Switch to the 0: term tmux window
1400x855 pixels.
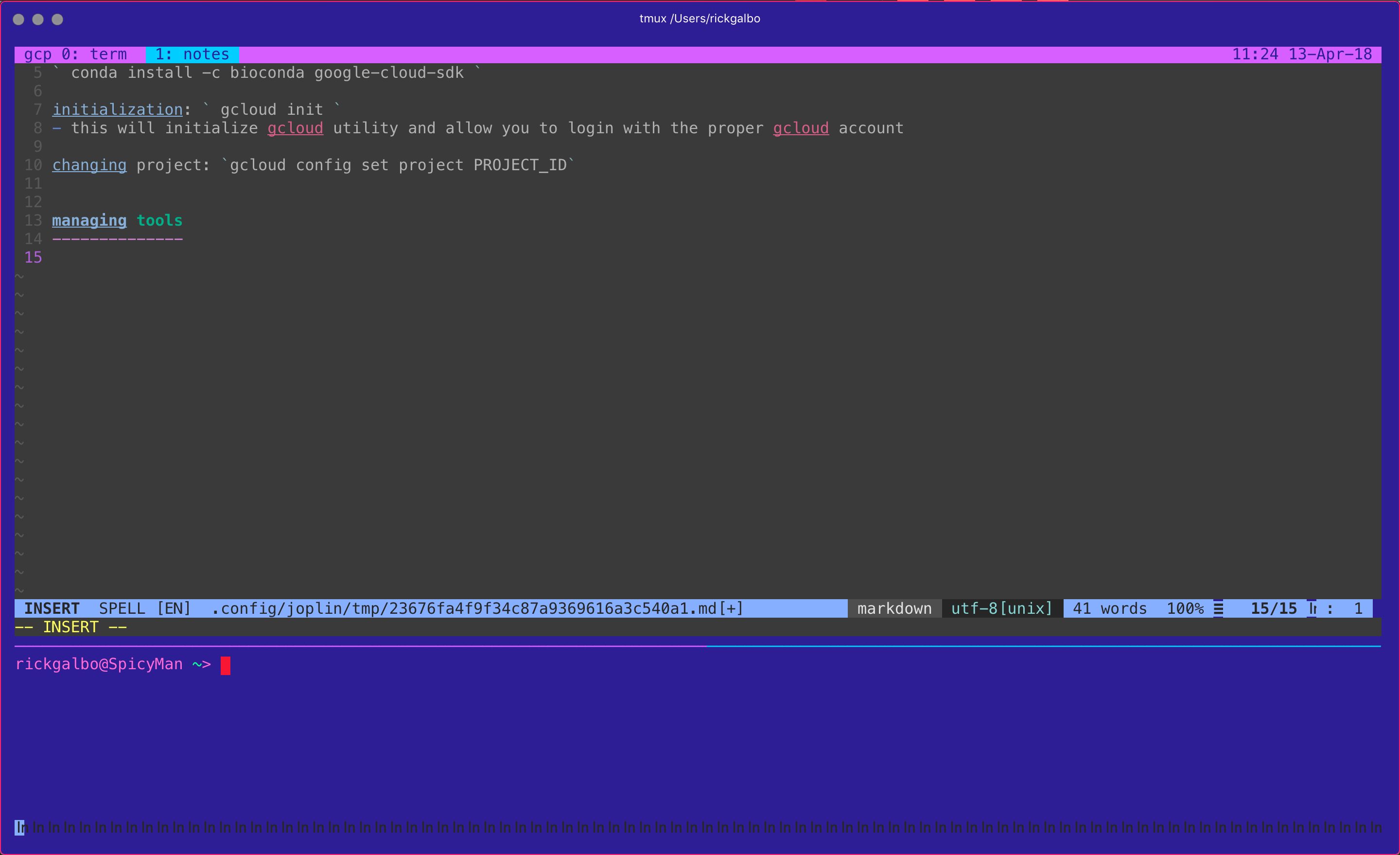tap(91, 53)
